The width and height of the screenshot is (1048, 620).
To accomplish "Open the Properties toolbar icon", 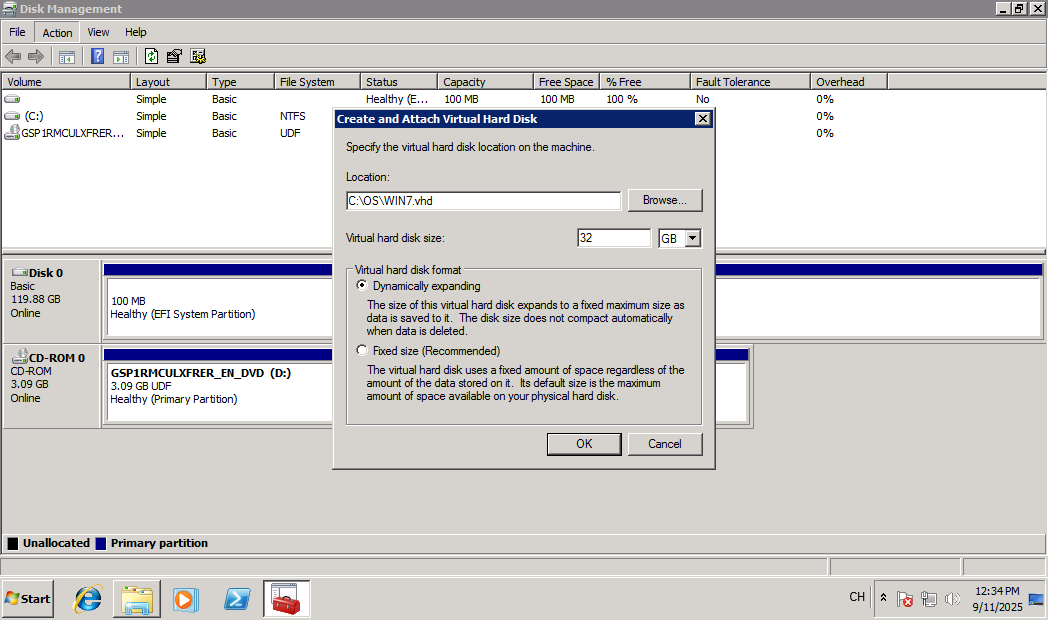I will (x=174, y=56).
